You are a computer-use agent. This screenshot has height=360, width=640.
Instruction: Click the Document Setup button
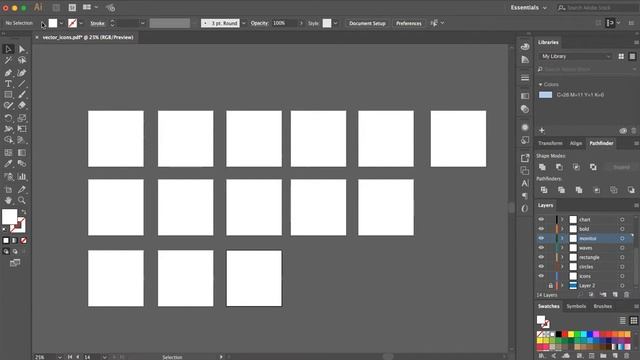coord(367,23)
